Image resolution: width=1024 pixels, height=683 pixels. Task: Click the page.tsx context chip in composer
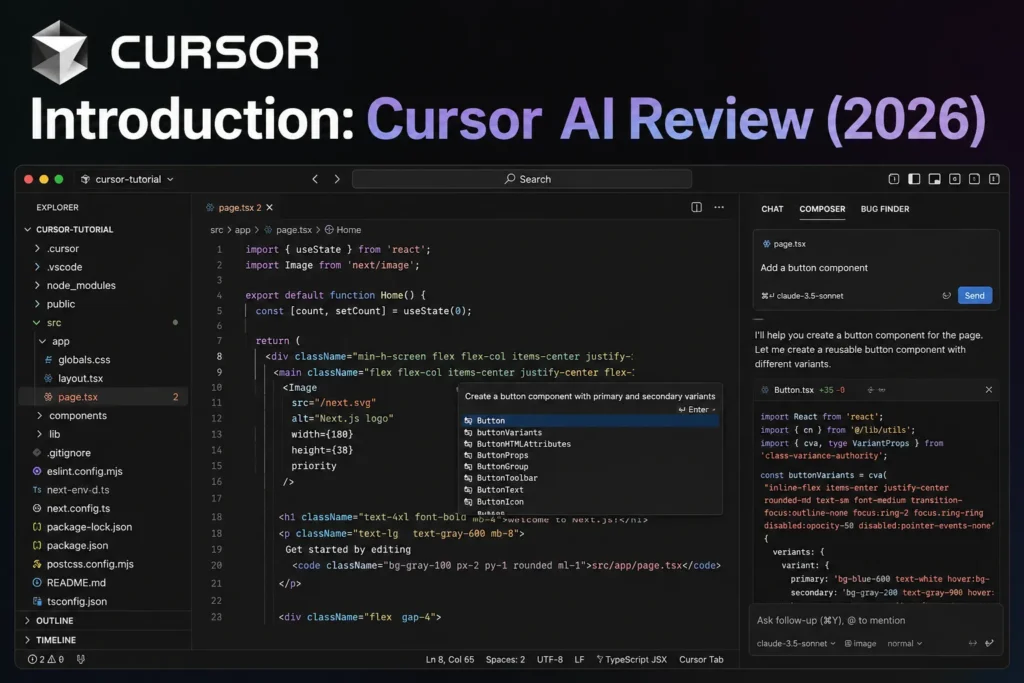click(784, 244)
